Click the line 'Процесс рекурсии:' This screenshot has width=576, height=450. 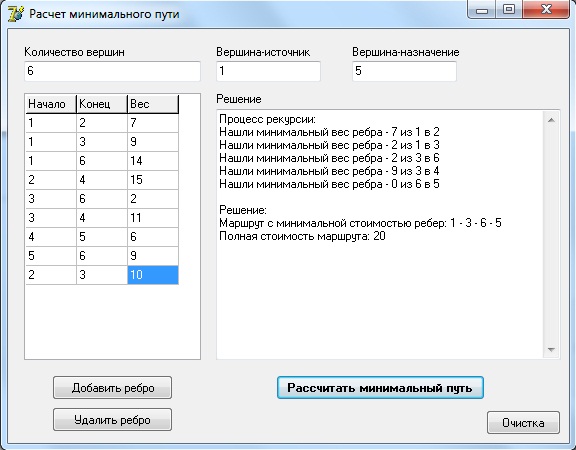click(267, 119)
